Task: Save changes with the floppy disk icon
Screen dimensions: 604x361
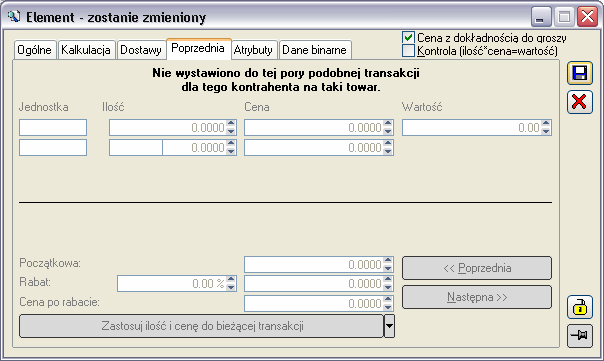Action: tap(579, 73)
